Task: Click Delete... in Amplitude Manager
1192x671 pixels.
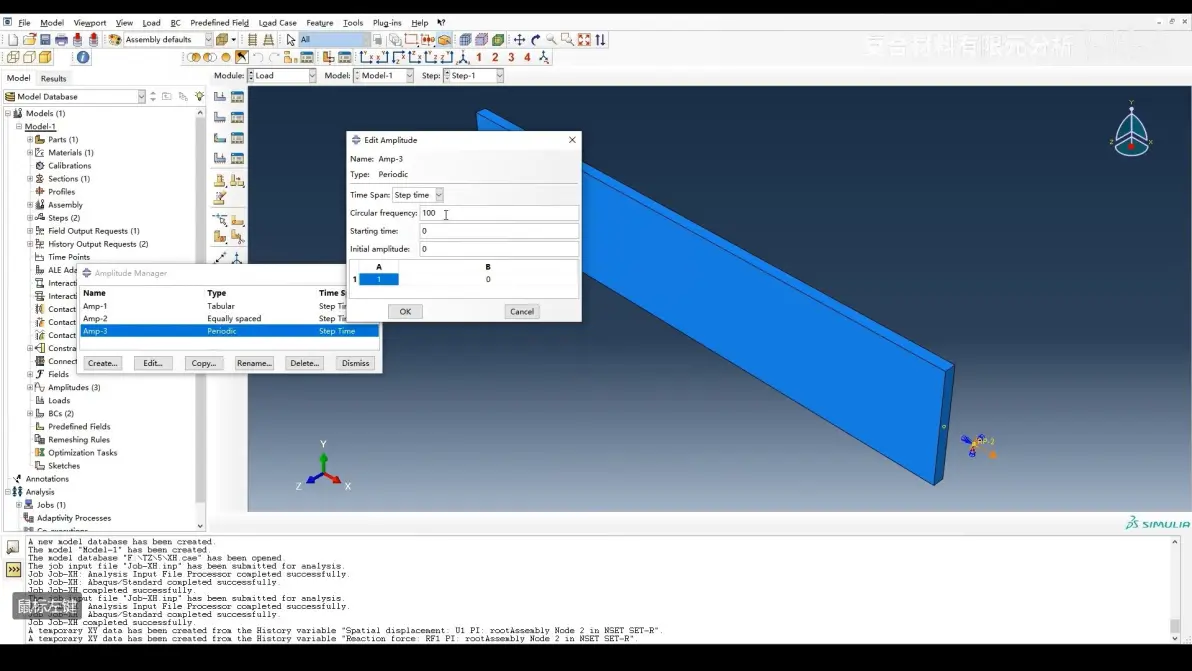Action: [305, 363]
